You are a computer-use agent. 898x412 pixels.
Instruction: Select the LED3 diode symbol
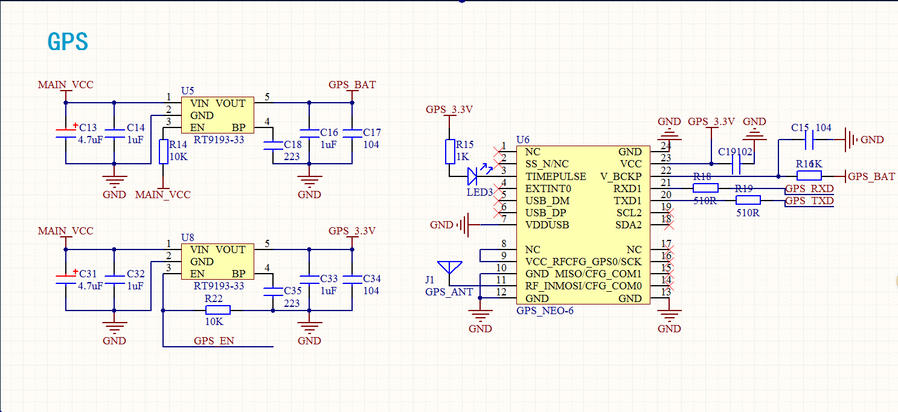(x=476, y=175)
